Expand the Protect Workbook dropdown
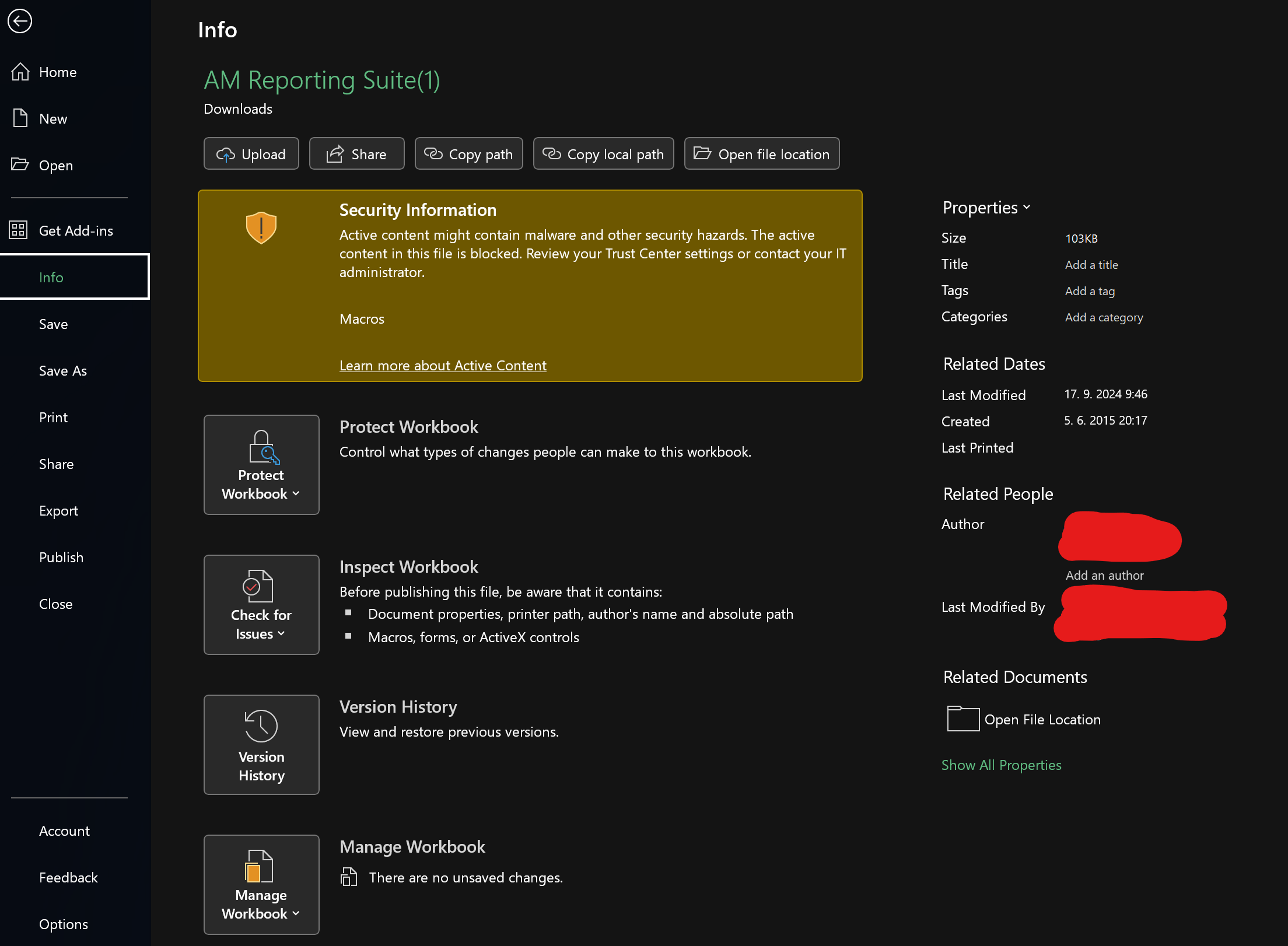The image size is (1288, 946). (261, 465)
